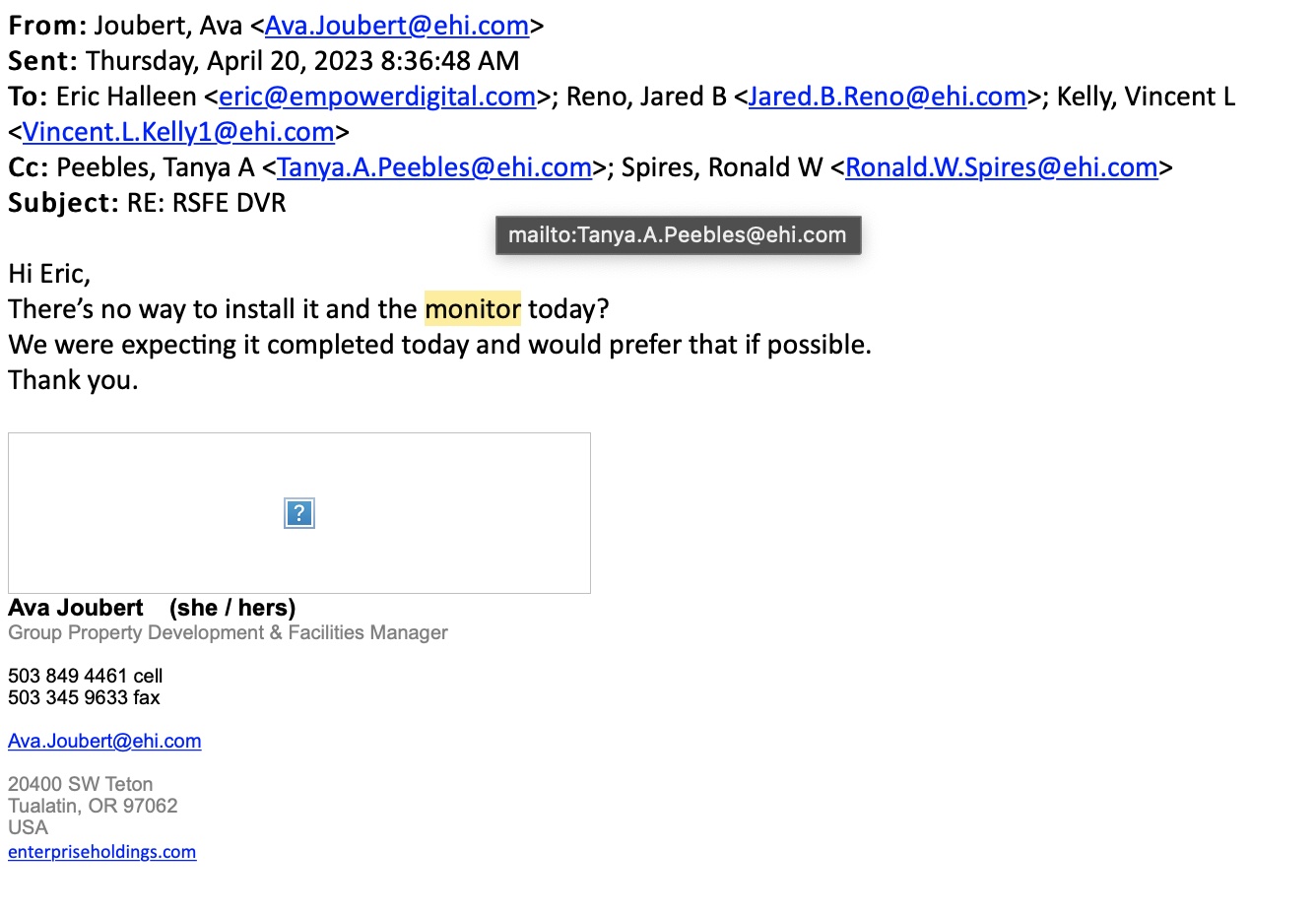Image resolution: width=1316 pixels, height=914 pixels.
Task: Click the mailto Tanya Peebles tooltip
Action: click(678, 235)
